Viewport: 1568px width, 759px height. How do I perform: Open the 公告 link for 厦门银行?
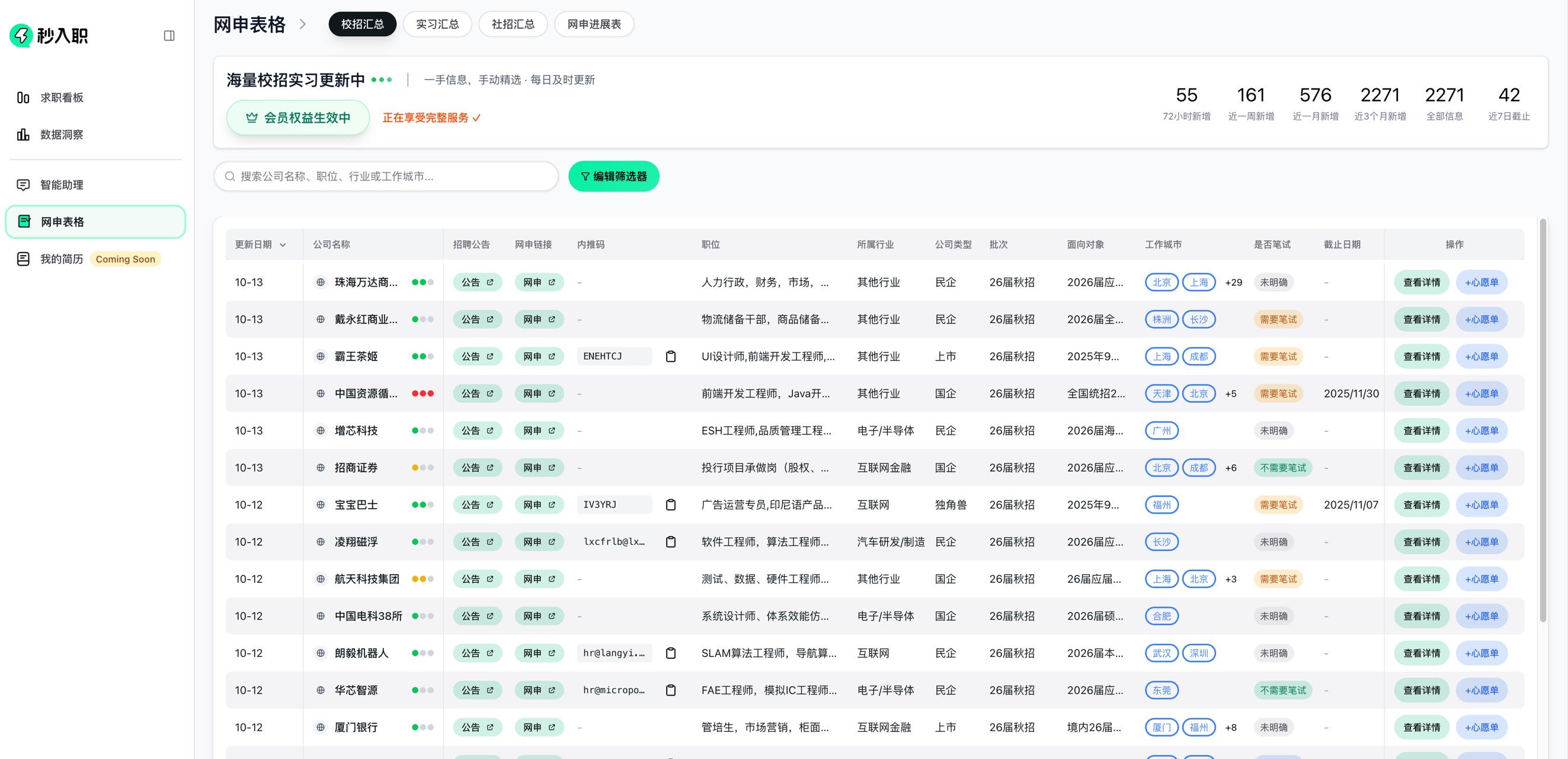[477, 728]
